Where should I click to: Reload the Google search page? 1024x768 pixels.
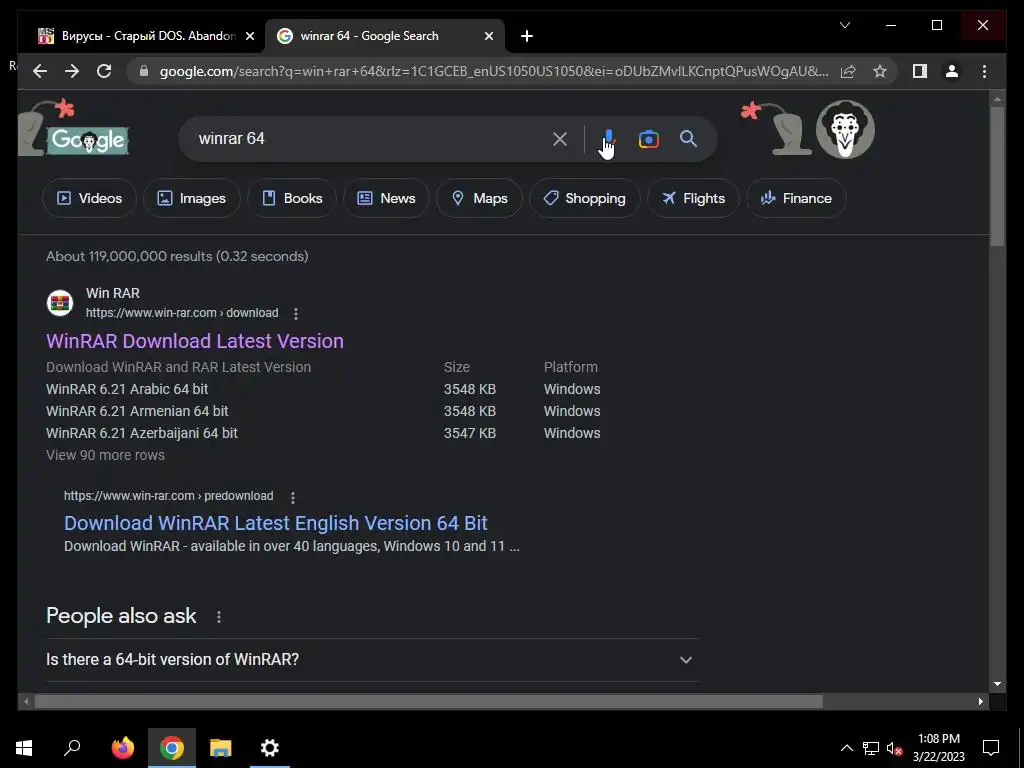click(x=104, y=71)
